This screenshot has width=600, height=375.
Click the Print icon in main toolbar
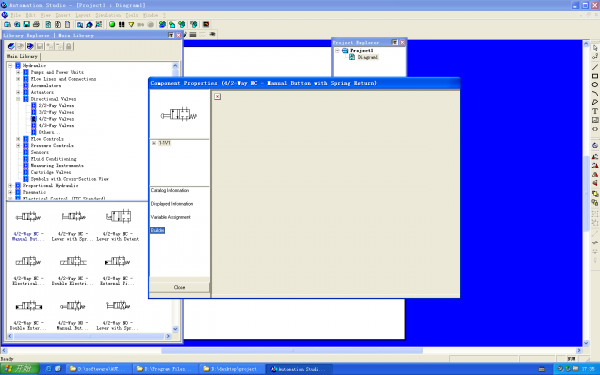point(36,24)
